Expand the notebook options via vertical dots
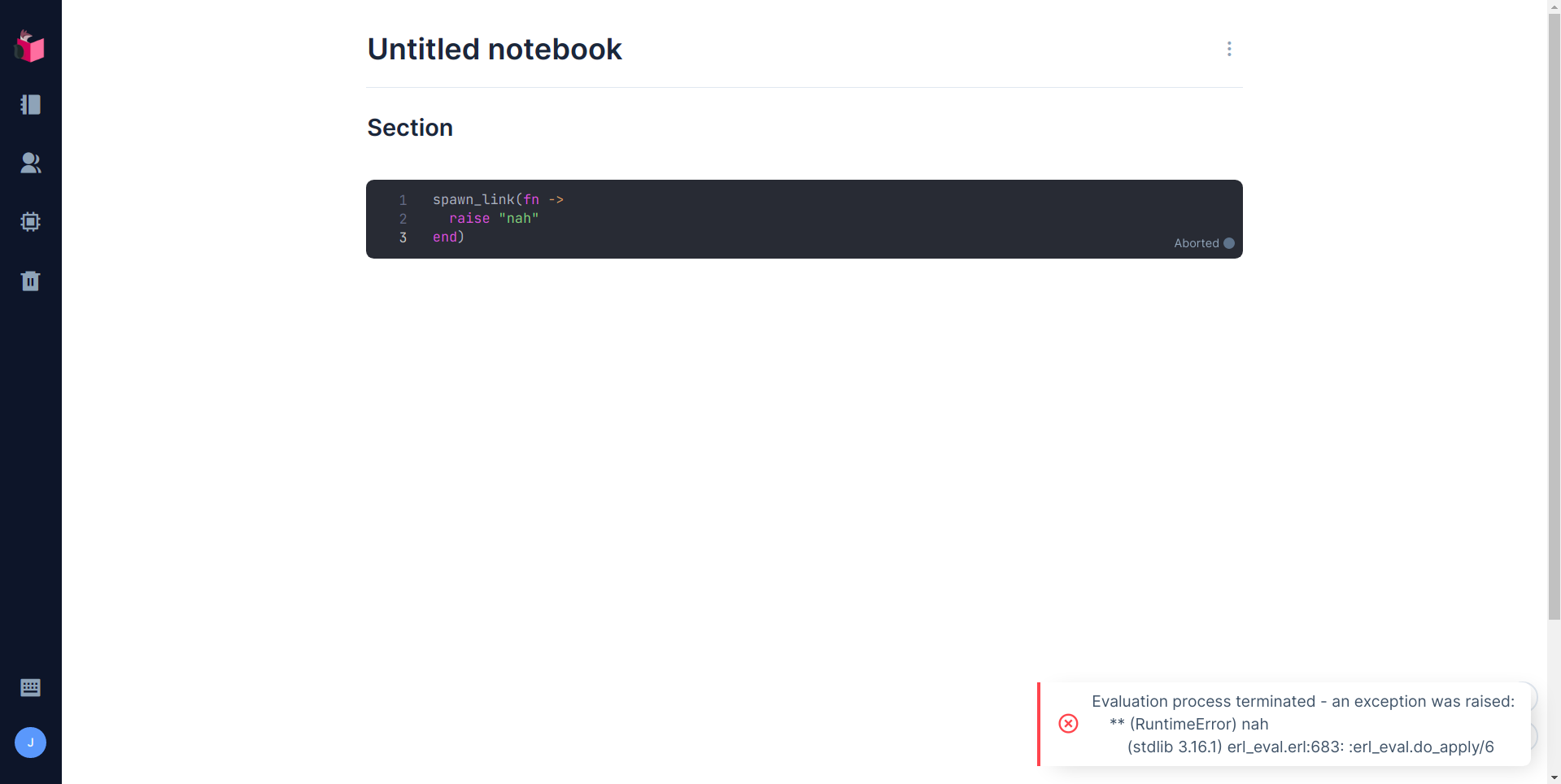Screen dimensions: 1561x784 (1228, 49)
